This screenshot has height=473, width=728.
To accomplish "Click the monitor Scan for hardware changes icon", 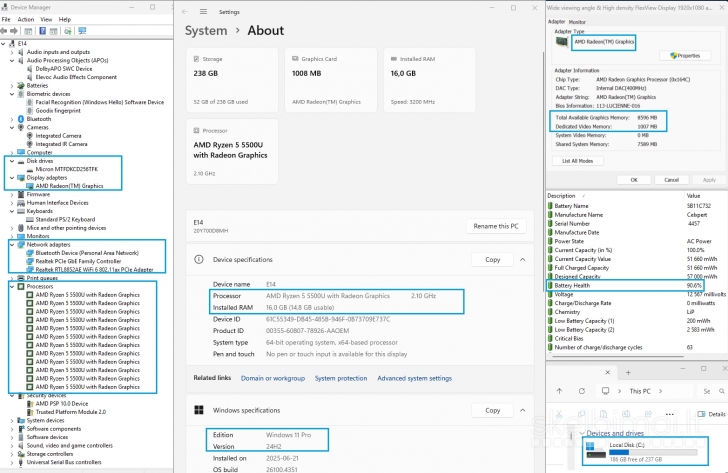I will click(82, 31).
